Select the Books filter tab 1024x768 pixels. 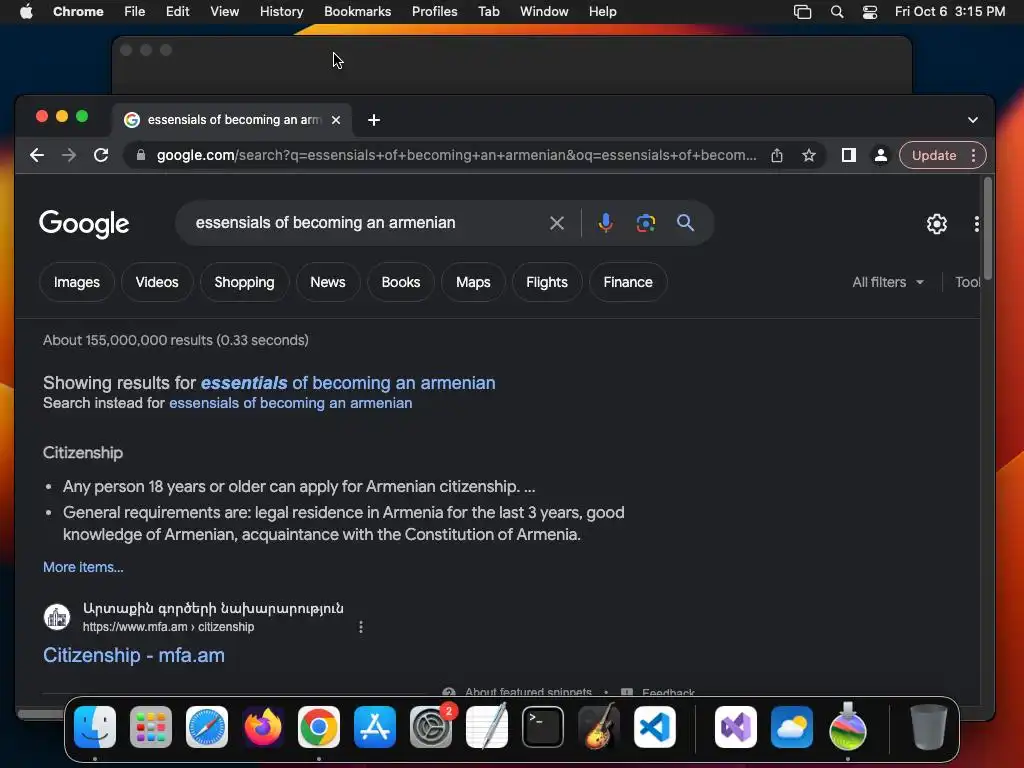coord(401,282)
